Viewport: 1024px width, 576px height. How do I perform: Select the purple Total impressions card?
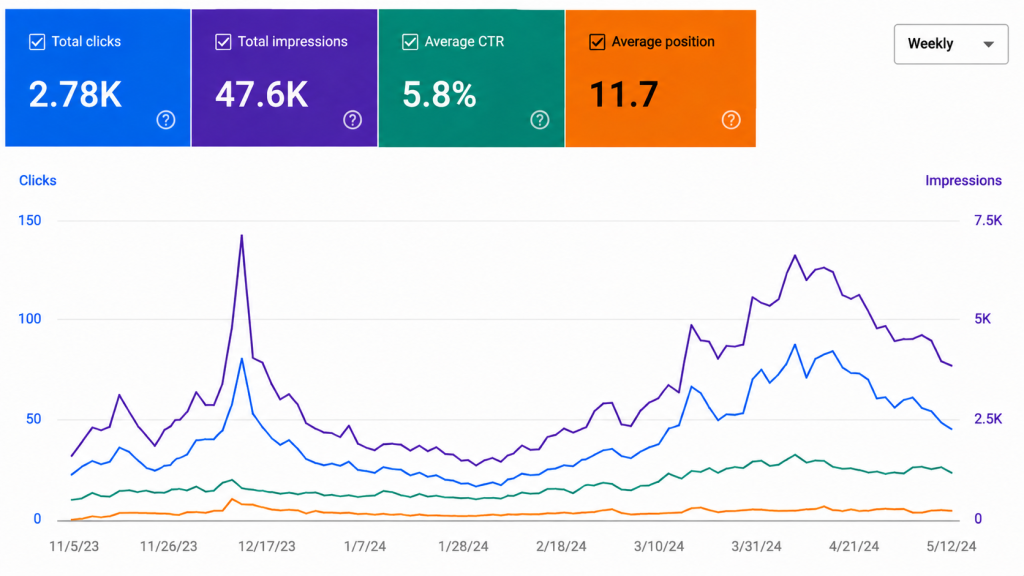click(284, 78)
